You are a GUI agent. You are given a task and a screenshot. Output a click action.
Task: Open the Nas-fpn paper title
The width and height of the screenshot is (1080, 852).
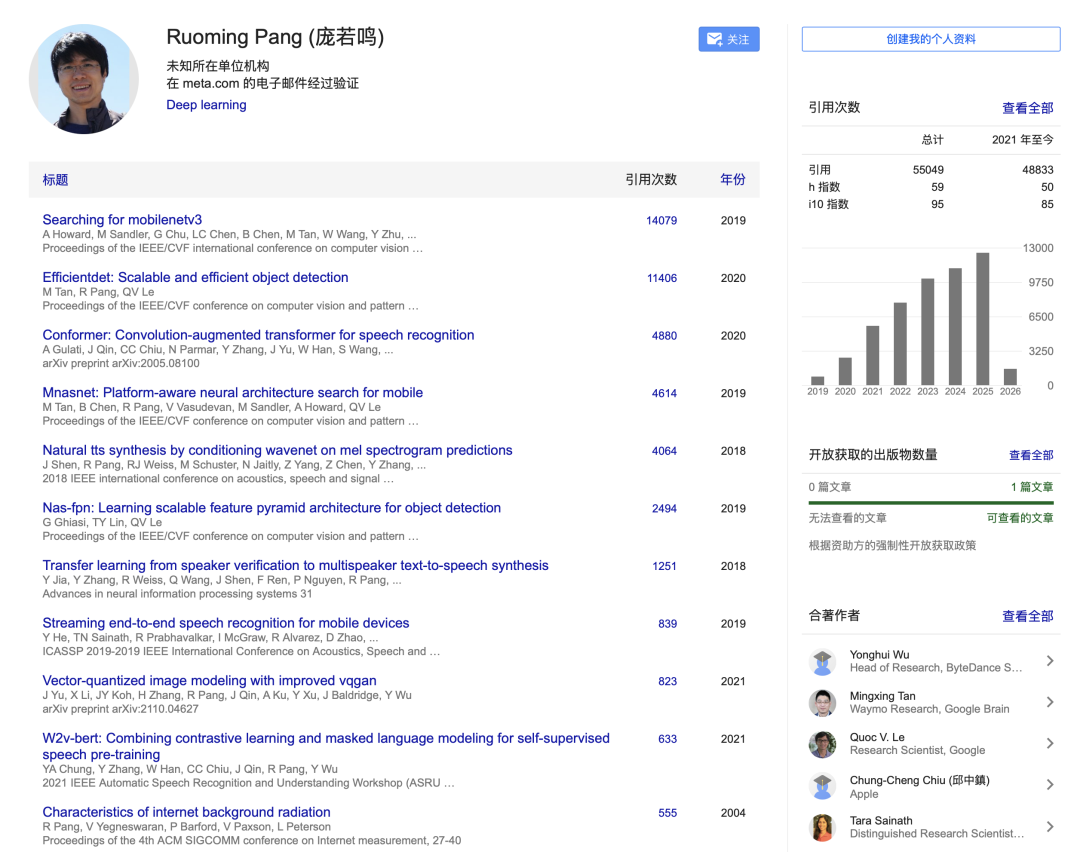click(271, 508)
